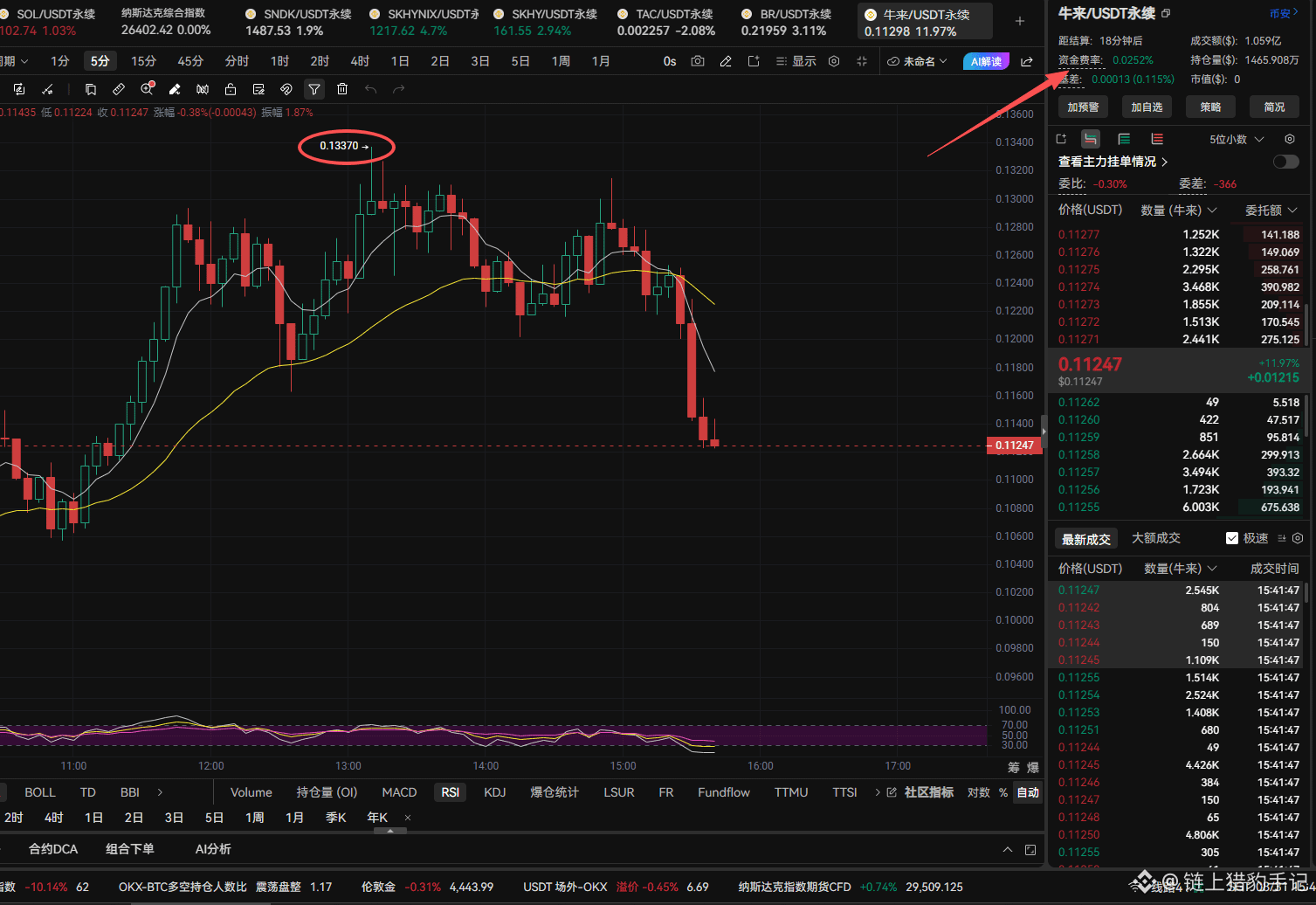The width and height of the screenshot is (1316, 905).
Task: Toggle the main force order switch
Action: click(x=1285, y=162)
